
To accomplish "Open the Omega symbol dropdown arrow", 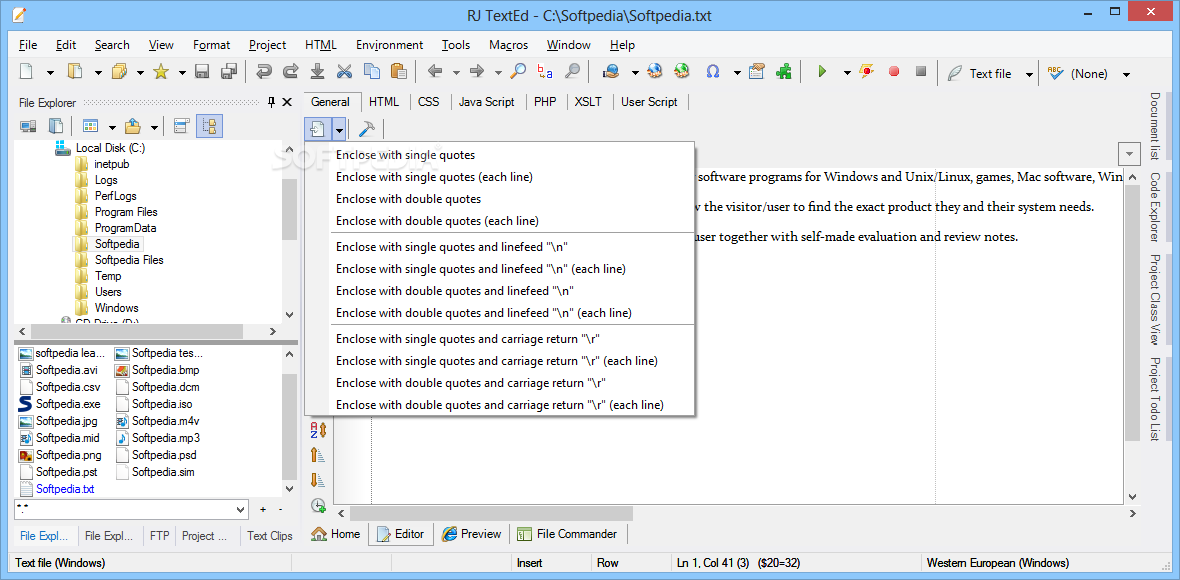I will point(737,73).
